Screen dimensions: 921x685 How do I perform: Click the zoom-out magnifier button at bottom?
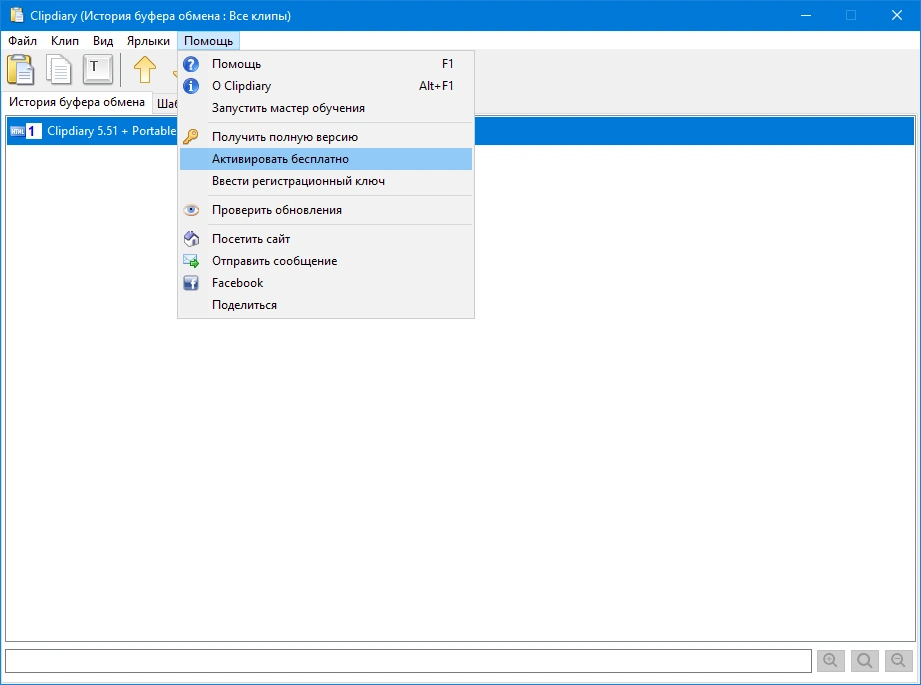pyautogui.click(x=899, y=660)
